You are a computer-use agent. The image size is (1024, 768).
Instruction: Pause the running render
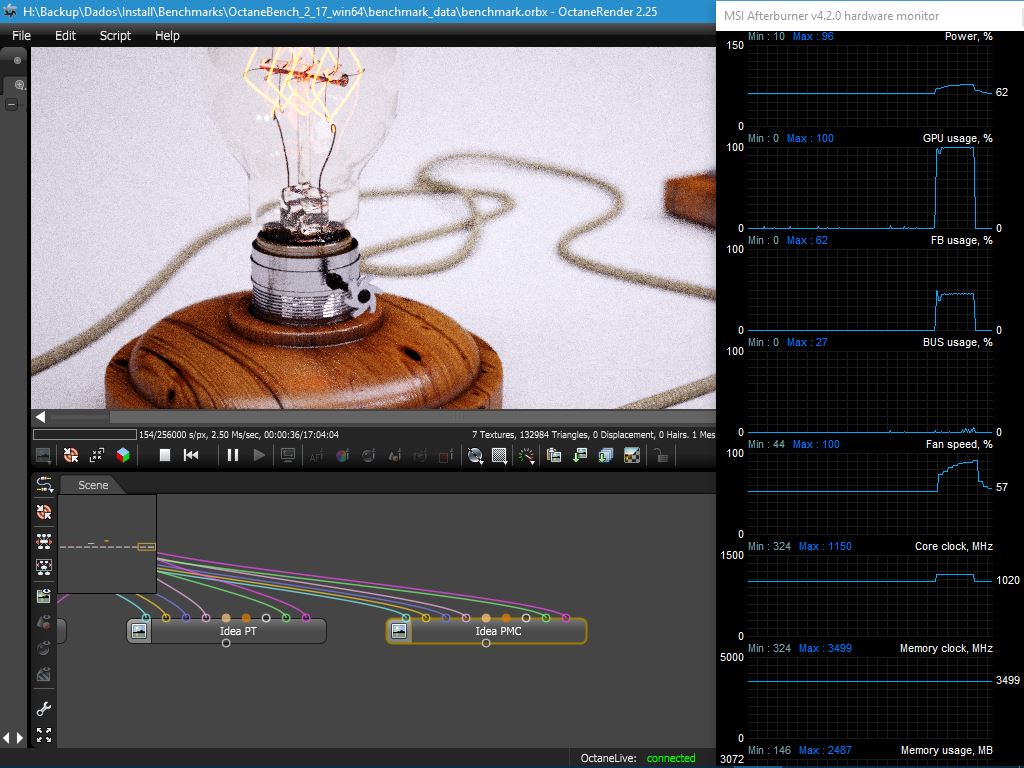click(232, 455)
